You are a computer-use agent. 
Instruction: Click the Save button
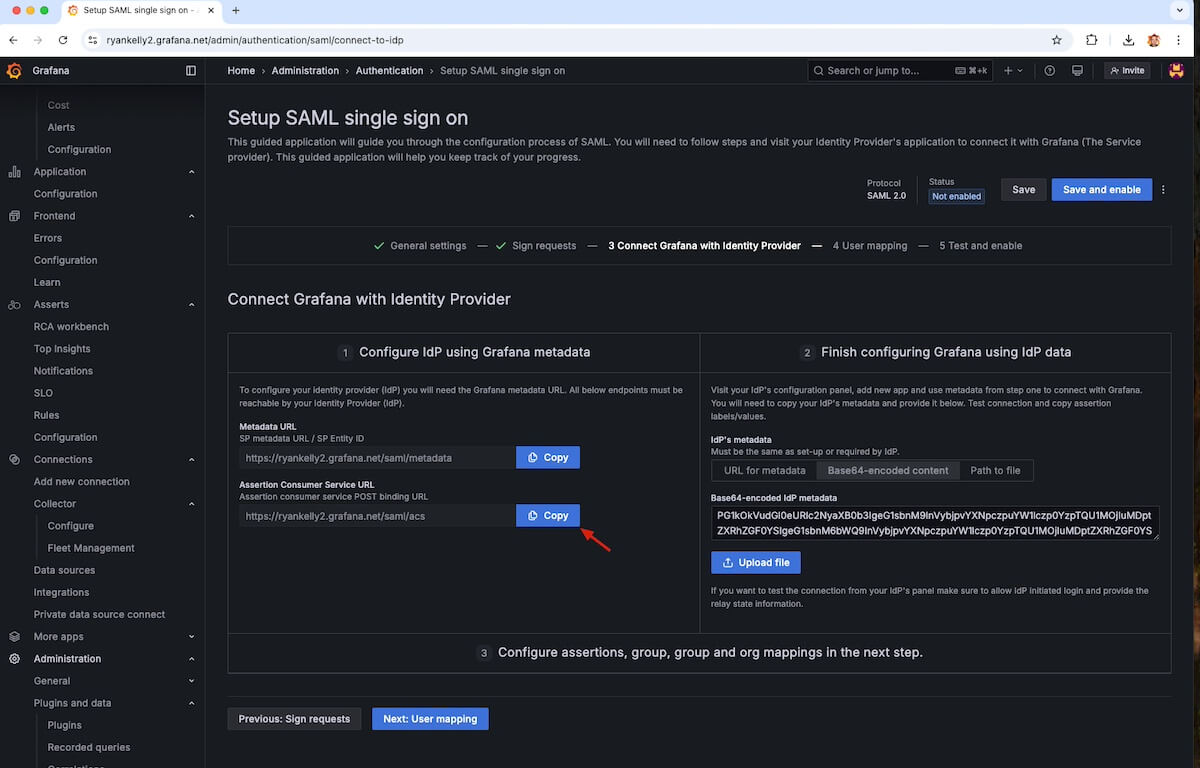pyautogui.click(x=1023, y=189)
